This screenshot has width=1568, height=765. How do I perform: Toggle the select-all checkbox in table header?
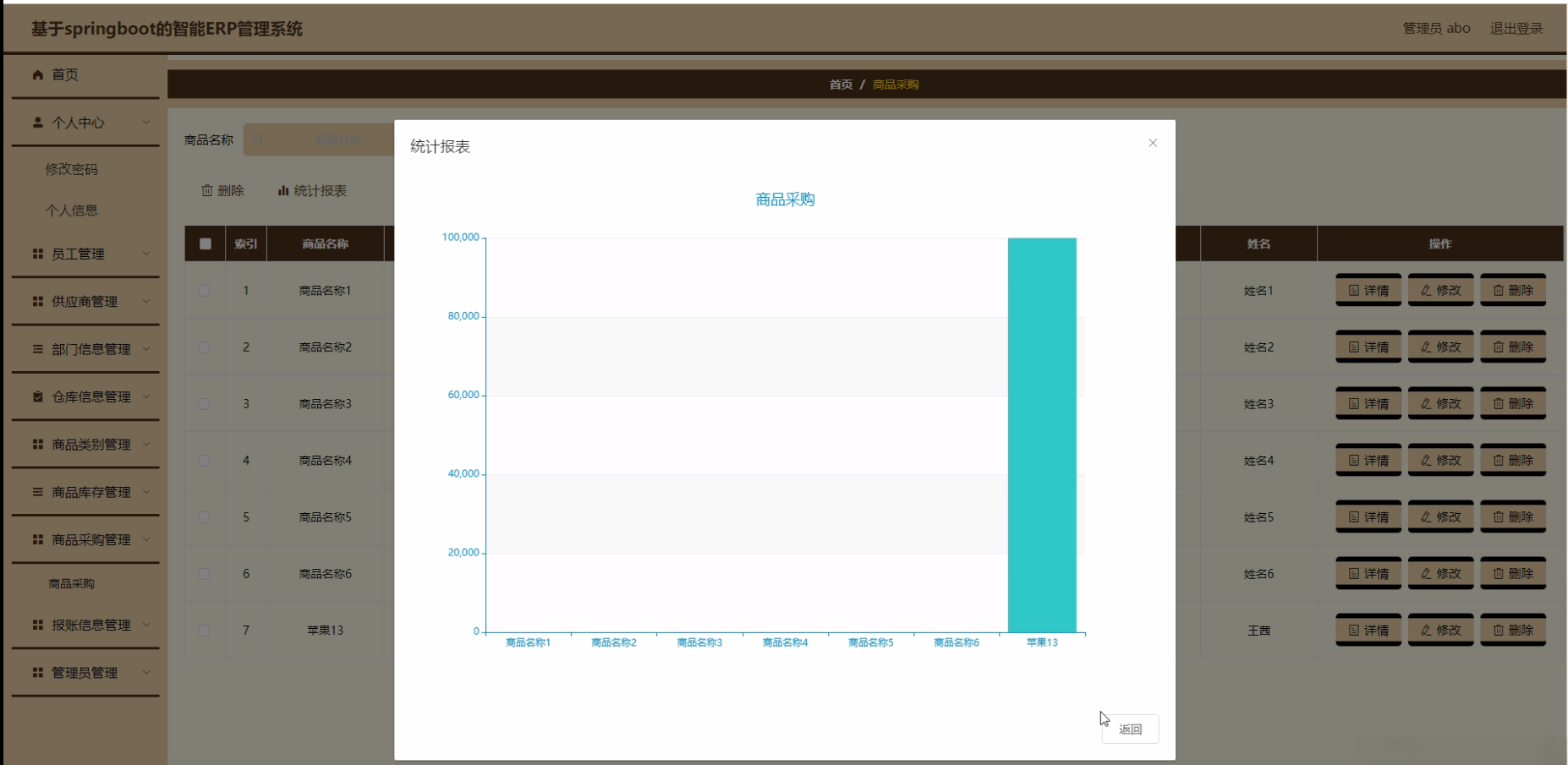[204, 243]
